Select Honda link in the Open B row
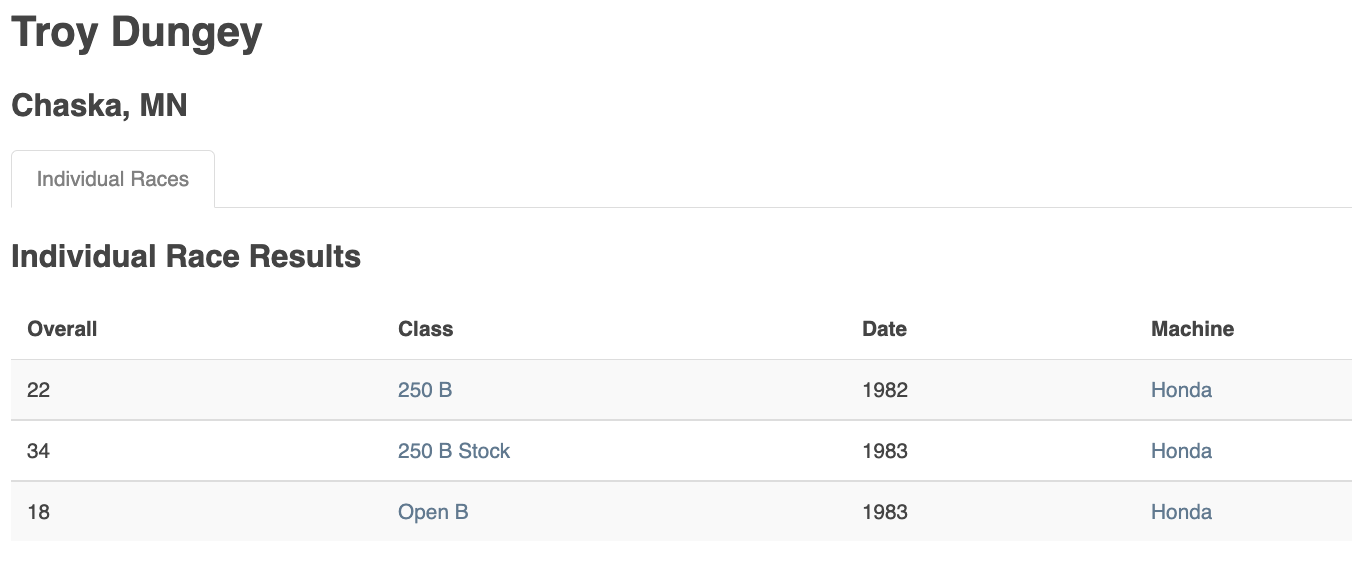 [1181, 512]
